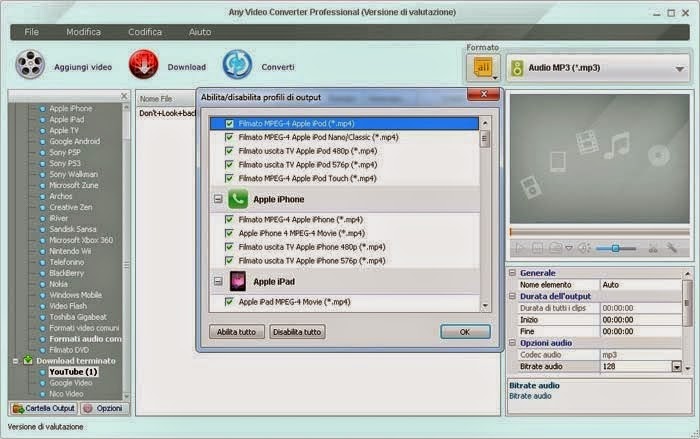This screenshot has width=700, height=439.
Task: Toggle Filmato uscita TV Apple iPhone 576p
Action: [x=229, y=260]
